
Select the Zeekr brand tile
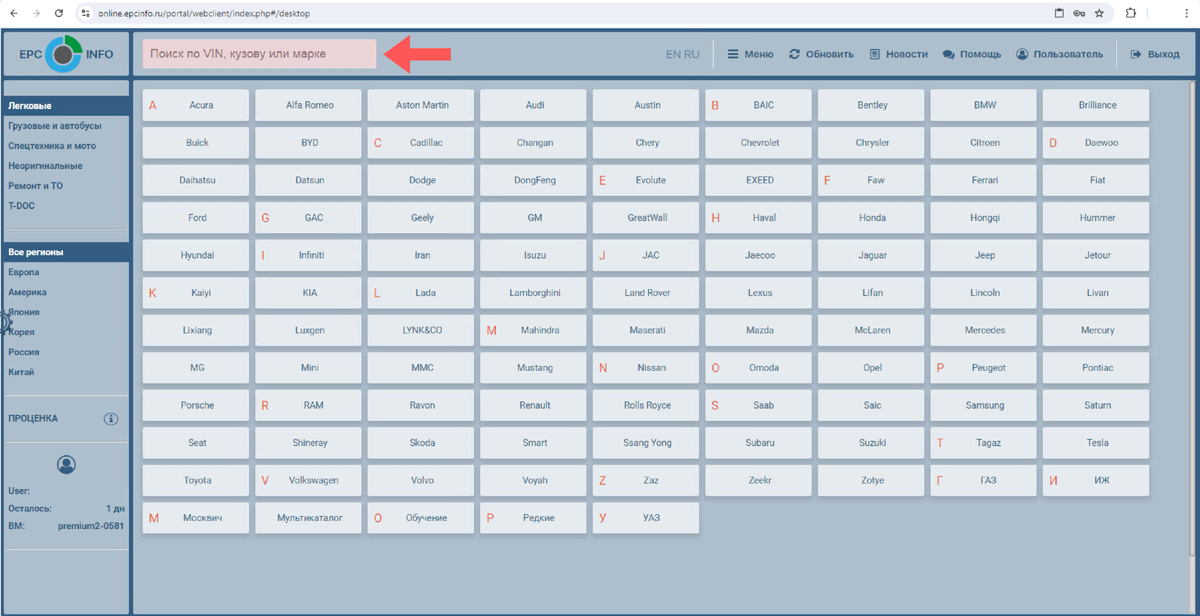[x=758, y=480]
